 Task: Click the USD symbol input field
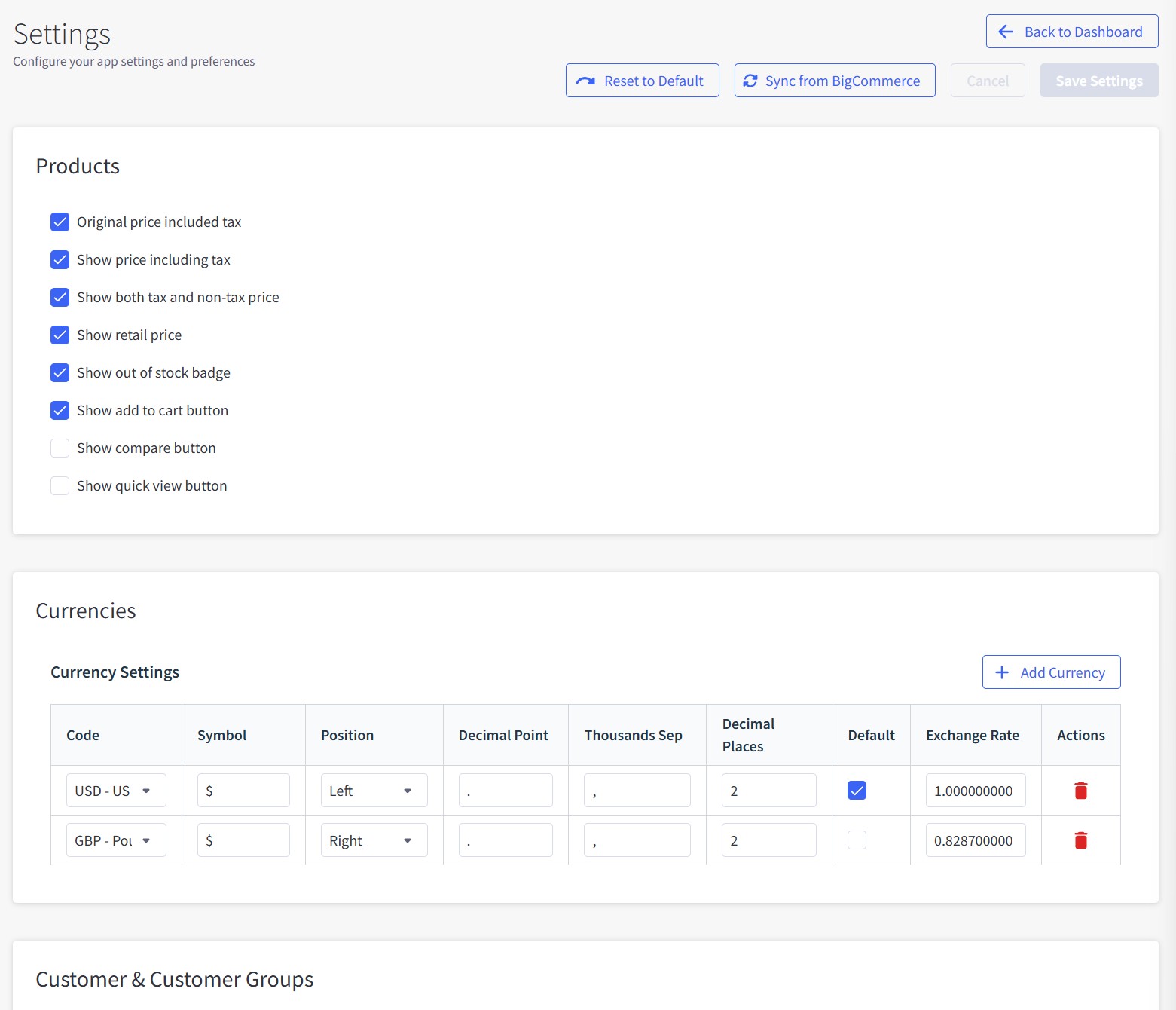tap(243, 791)
